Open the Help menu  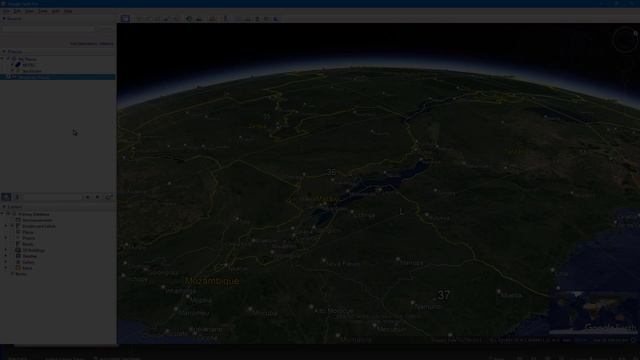tap(68, 11)
